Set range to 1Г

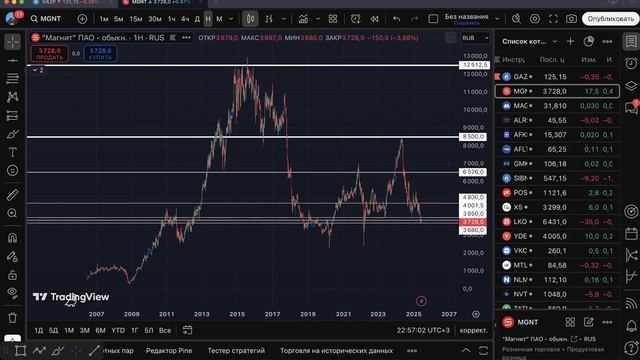(135, 330)
